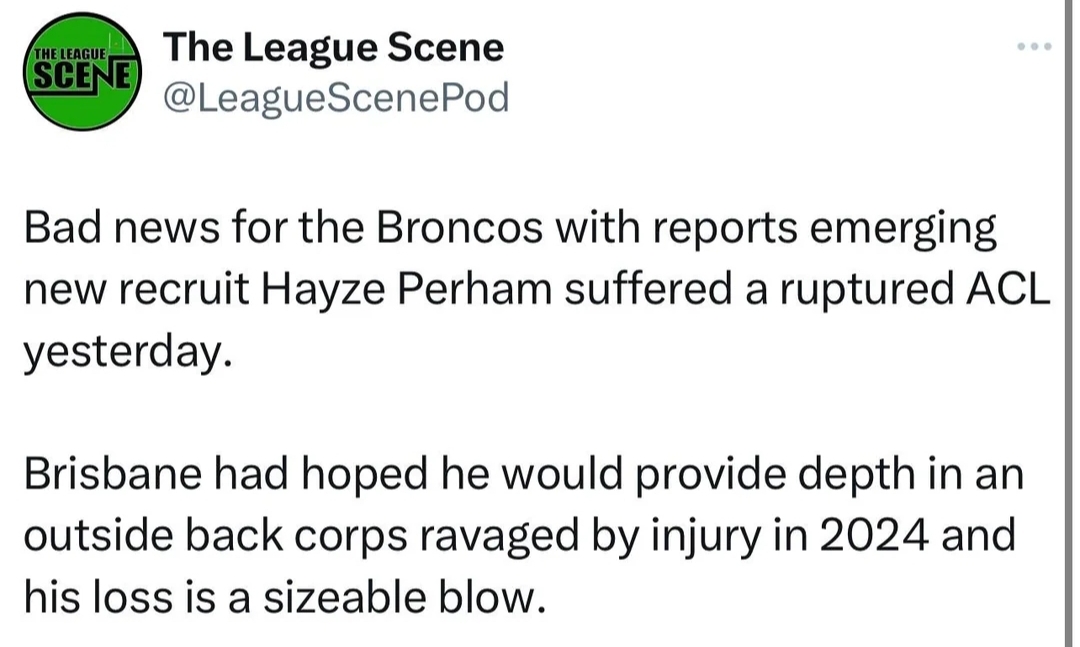Click the word Brisbane in second paragraph
The image size is (1080, 647).
[113, 475]
